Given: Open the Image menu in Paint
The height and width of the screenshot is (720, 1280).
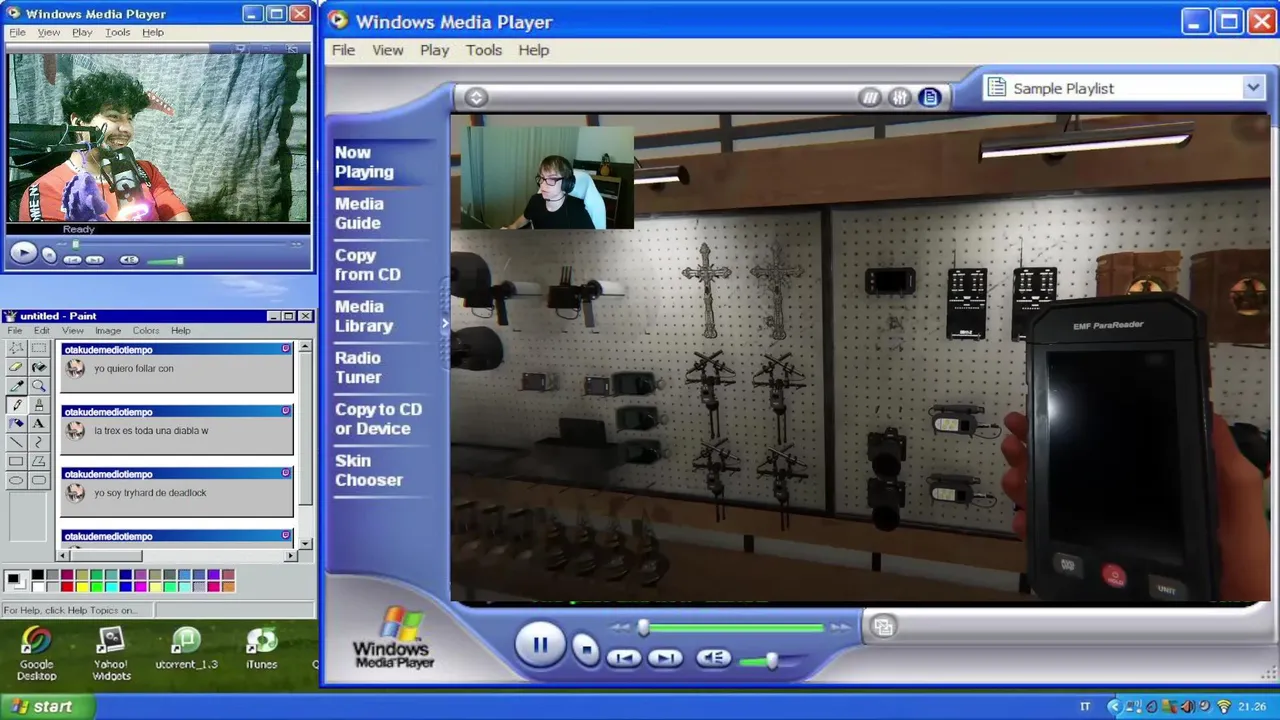Looking at the screenshot, I should [x=107, y=330].
